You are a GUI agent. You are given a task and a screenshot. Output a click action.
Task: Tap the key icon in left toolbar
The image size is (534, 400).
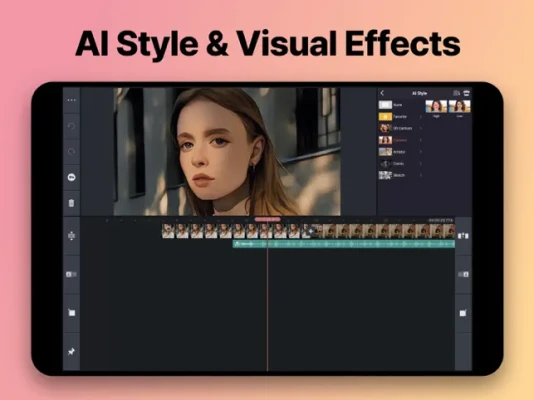(x=72, y=177)
